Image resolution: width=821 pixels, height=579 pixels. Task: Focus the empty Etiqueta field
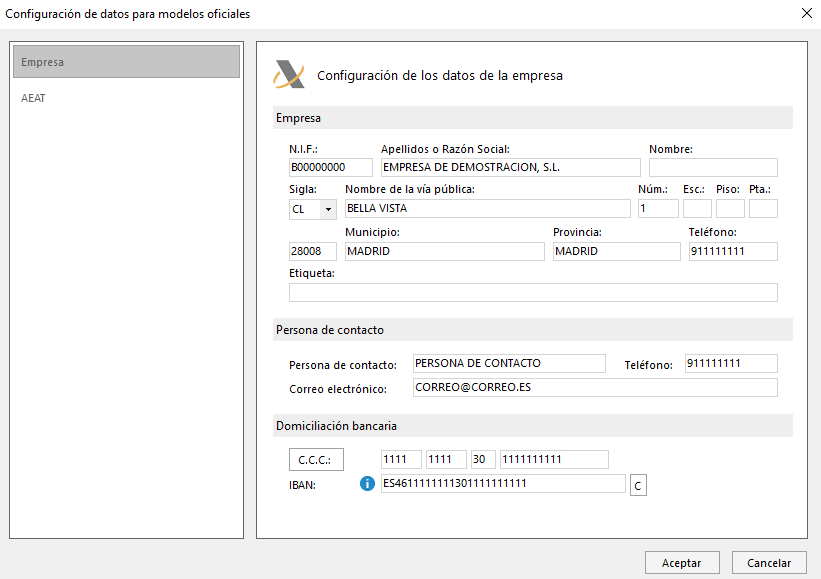532,293
